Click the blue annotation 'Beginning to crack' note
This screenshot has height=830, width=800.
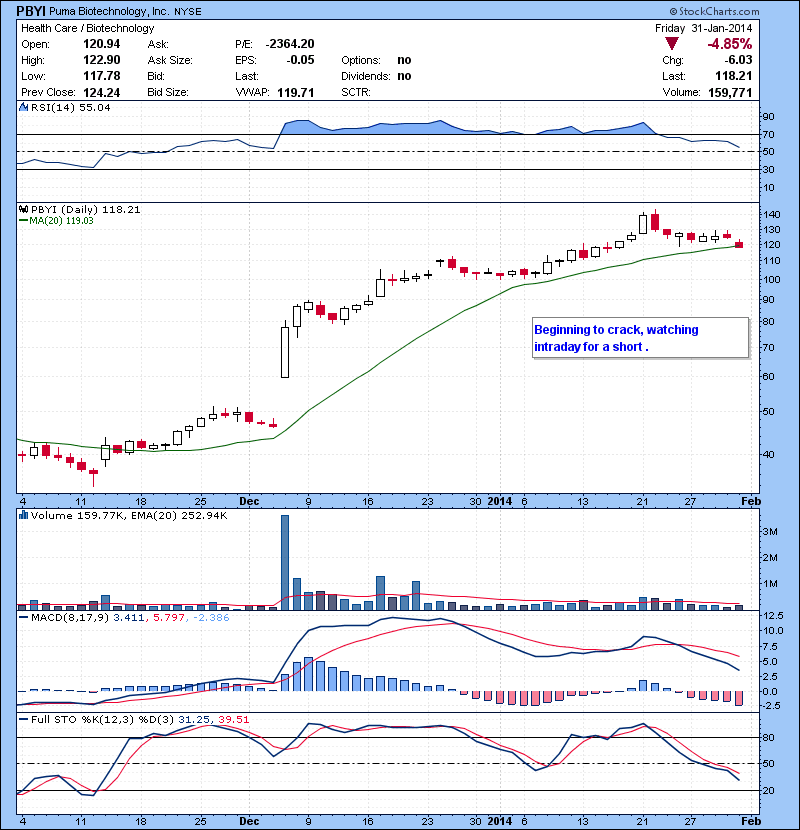(640, 338)
